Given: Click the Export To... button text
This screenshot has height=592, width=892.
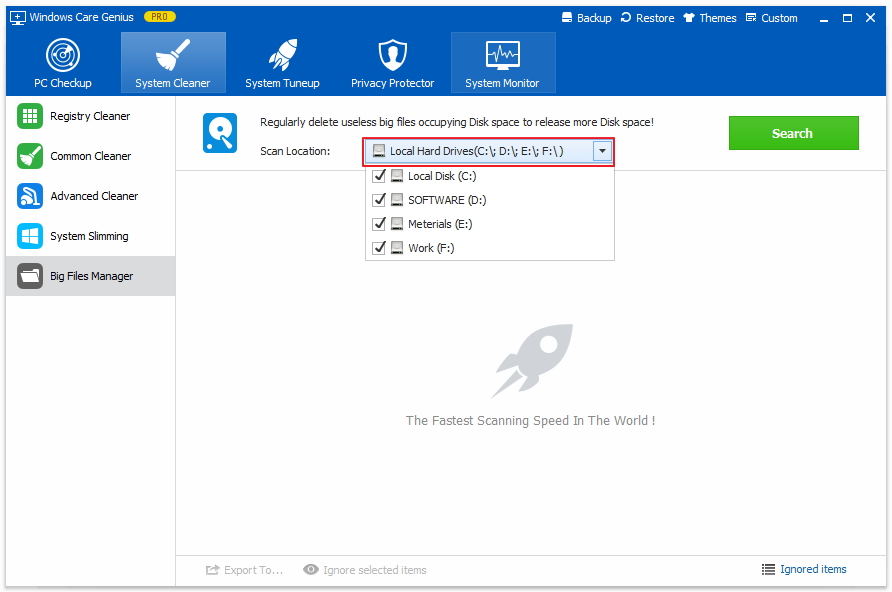Looking at the screenshot, I should click(254, 570).
